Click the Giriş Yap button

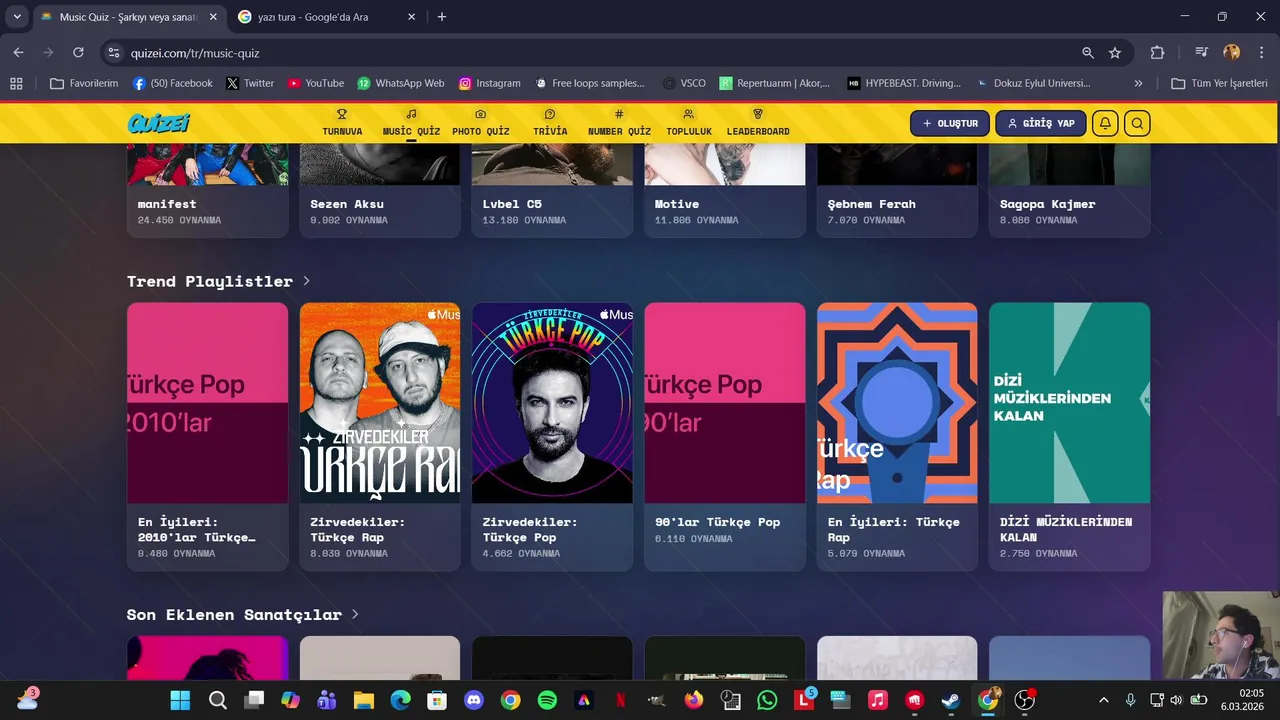tap(1041, 123)
